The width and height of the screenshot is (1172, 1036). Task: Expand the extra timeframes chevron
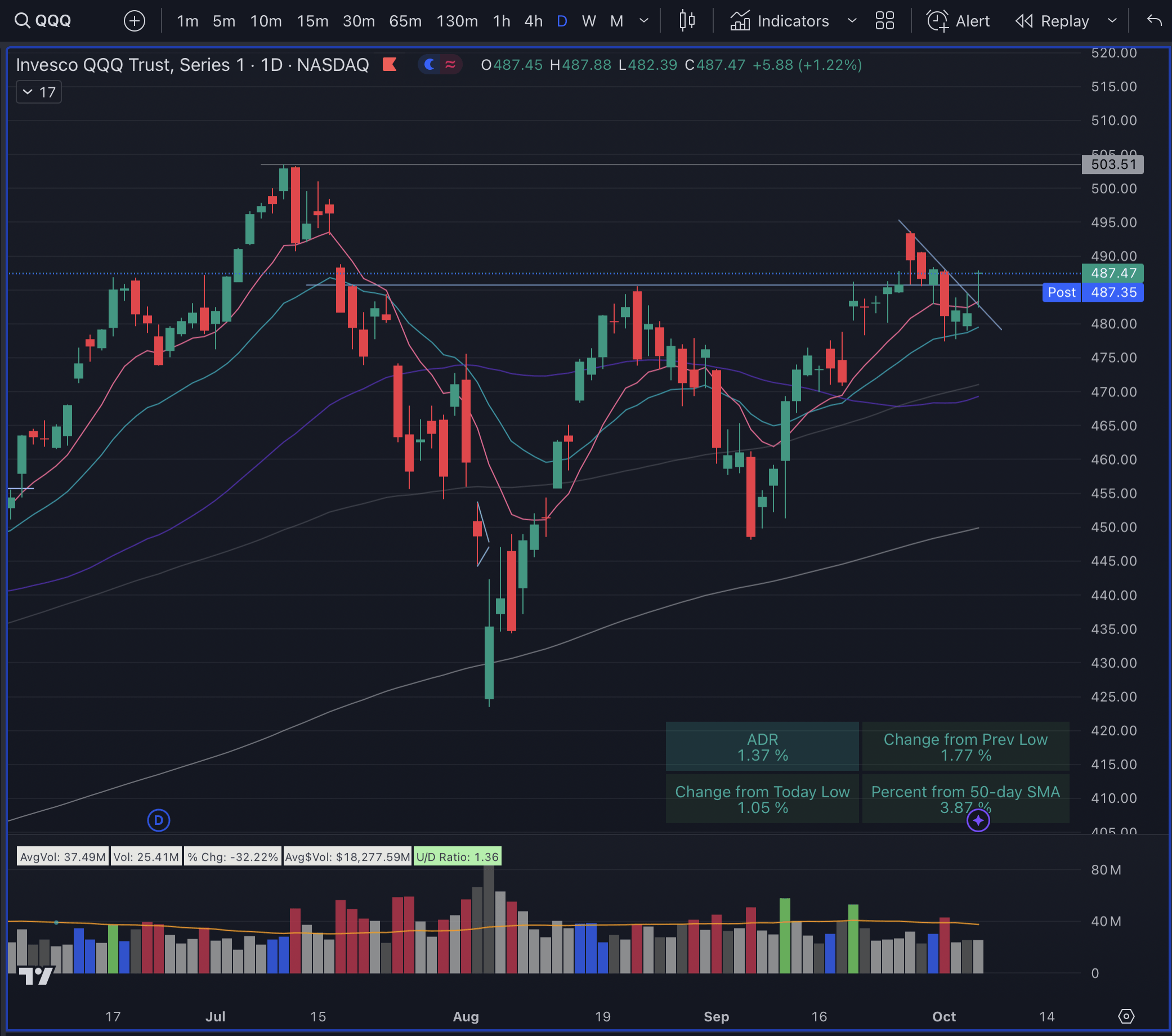click(643, 21)
